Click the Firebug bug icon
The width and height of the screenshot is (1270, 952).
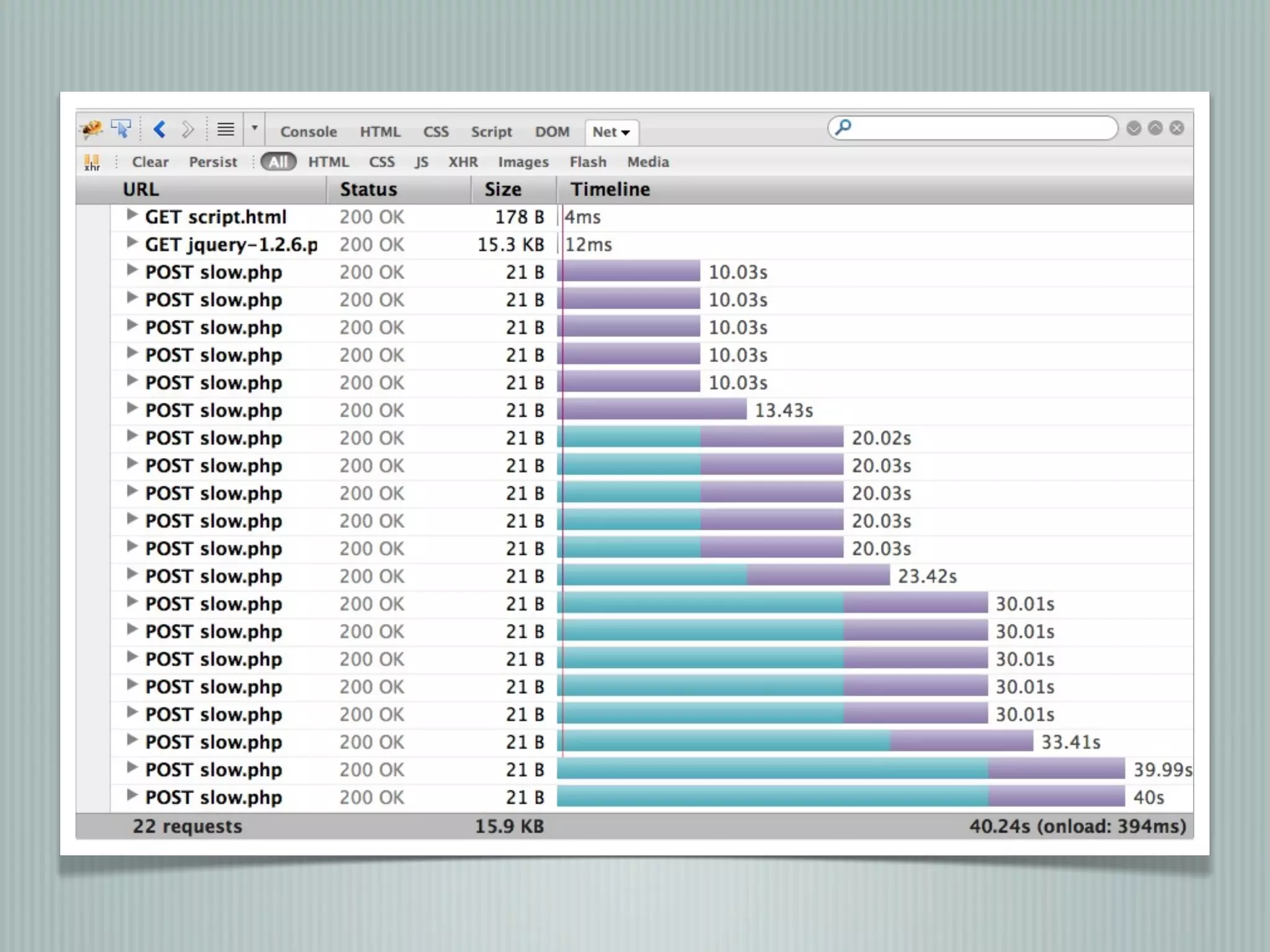pyautogui.click(x=92, y=130)
